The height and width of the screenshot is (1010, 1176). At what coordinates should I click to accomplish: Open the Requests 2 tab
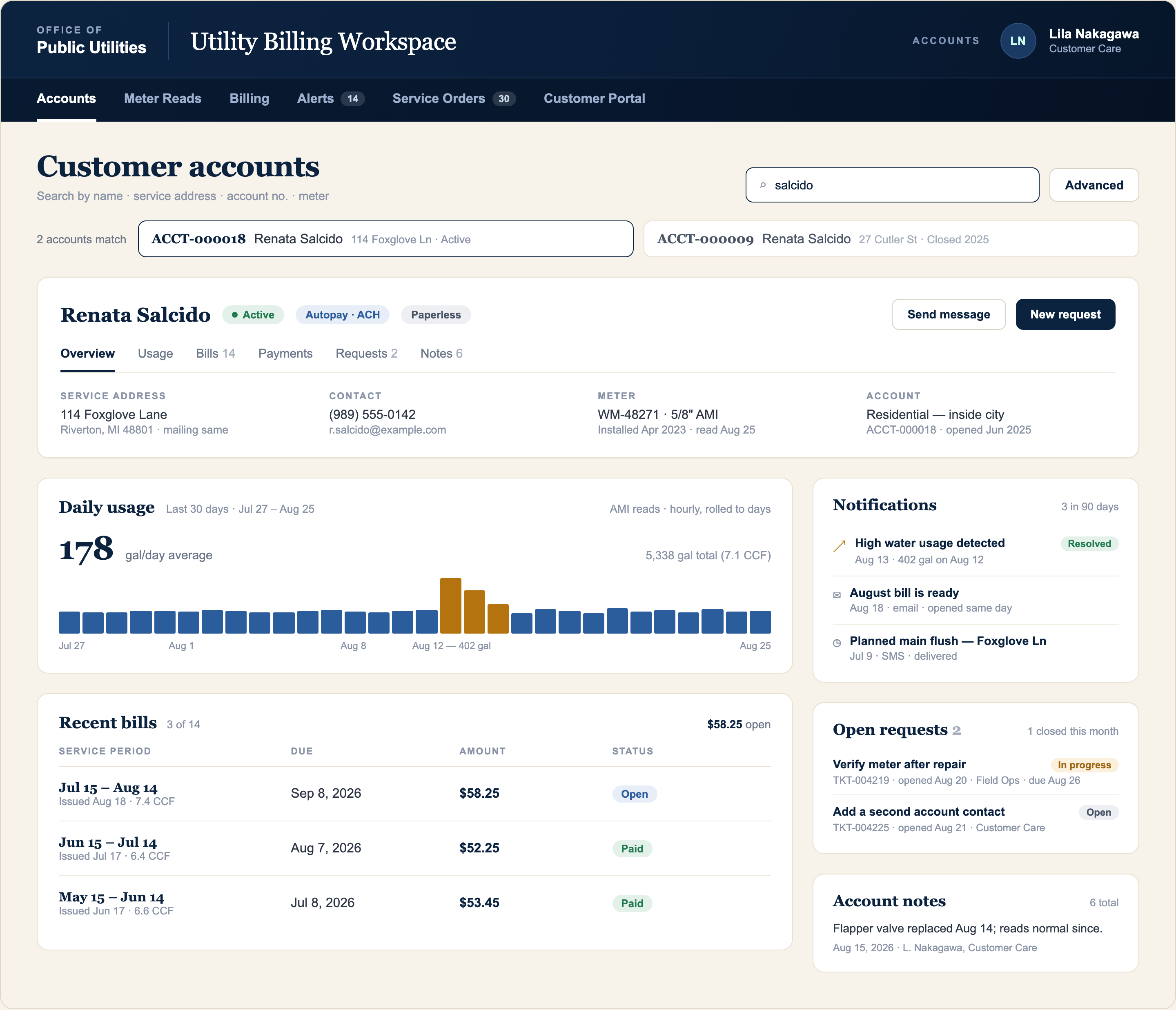(367, 354)
